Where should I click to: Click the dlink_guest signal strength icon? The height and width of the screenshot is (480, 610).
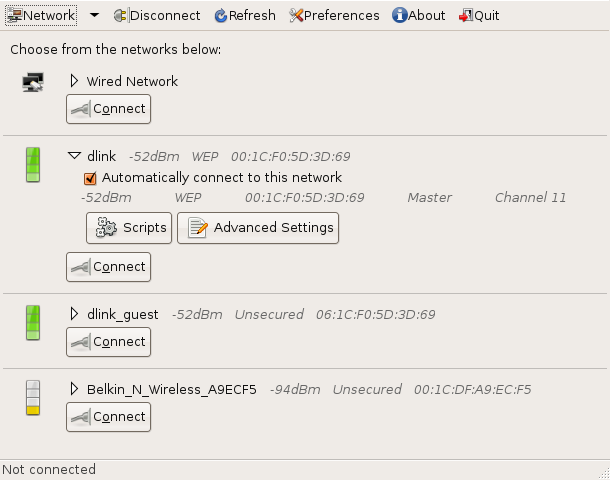coord(33,322)
